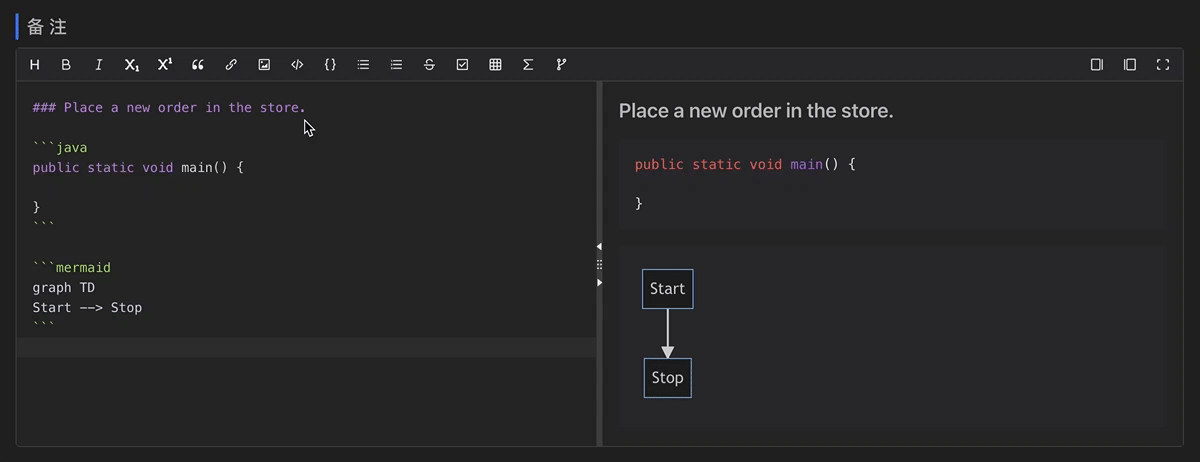The image size is (1200, 462).
Task: Insert a hyperlink
Action: coord(231,65)
